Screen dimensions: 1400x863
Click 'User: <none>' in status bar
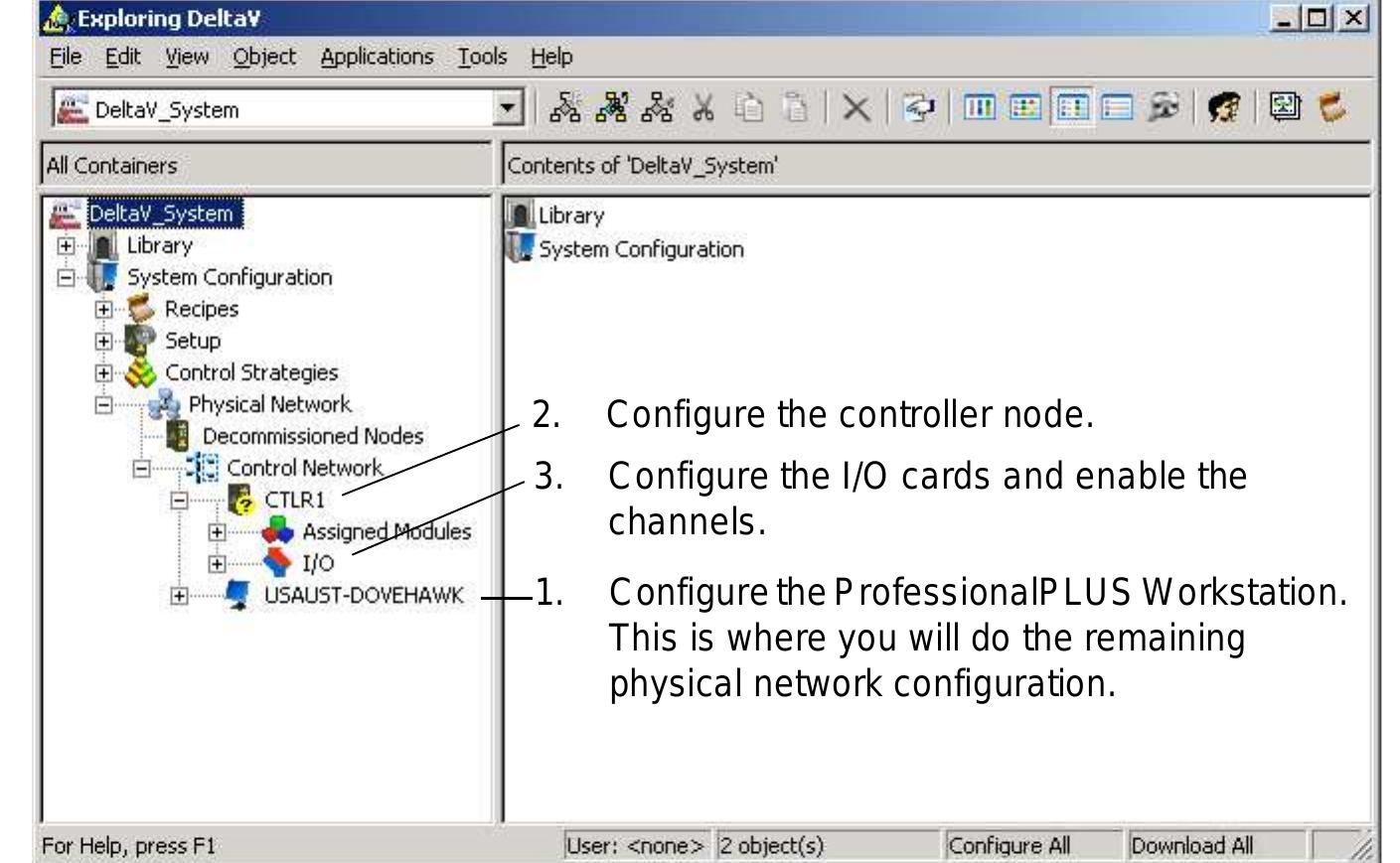click(636, 845)
